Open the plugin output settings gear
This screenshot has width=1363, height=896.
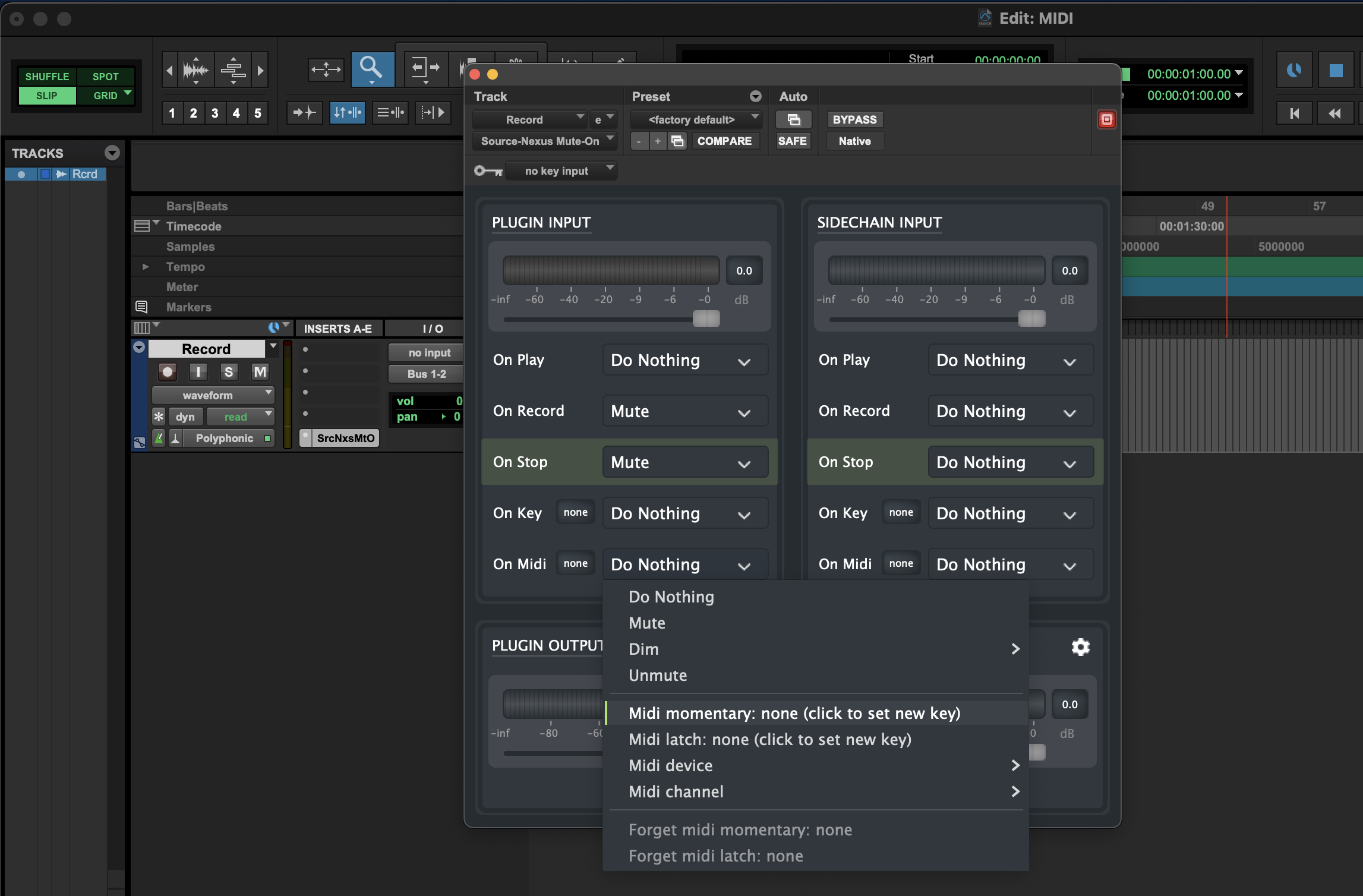pyautogui.click(x=1080, y=647)
